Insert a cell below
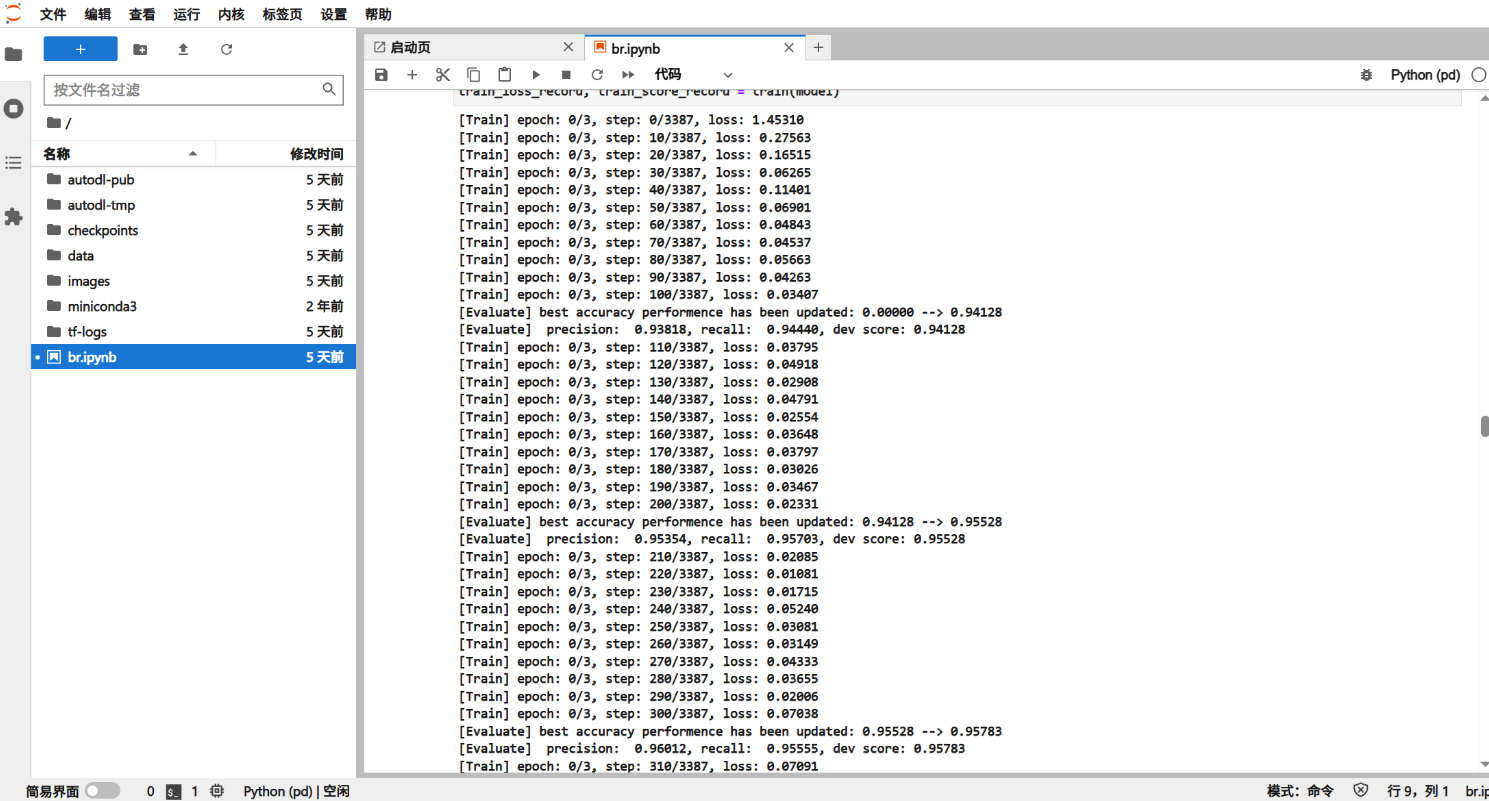Screen dimensions: 1489x801 point(412,75)
